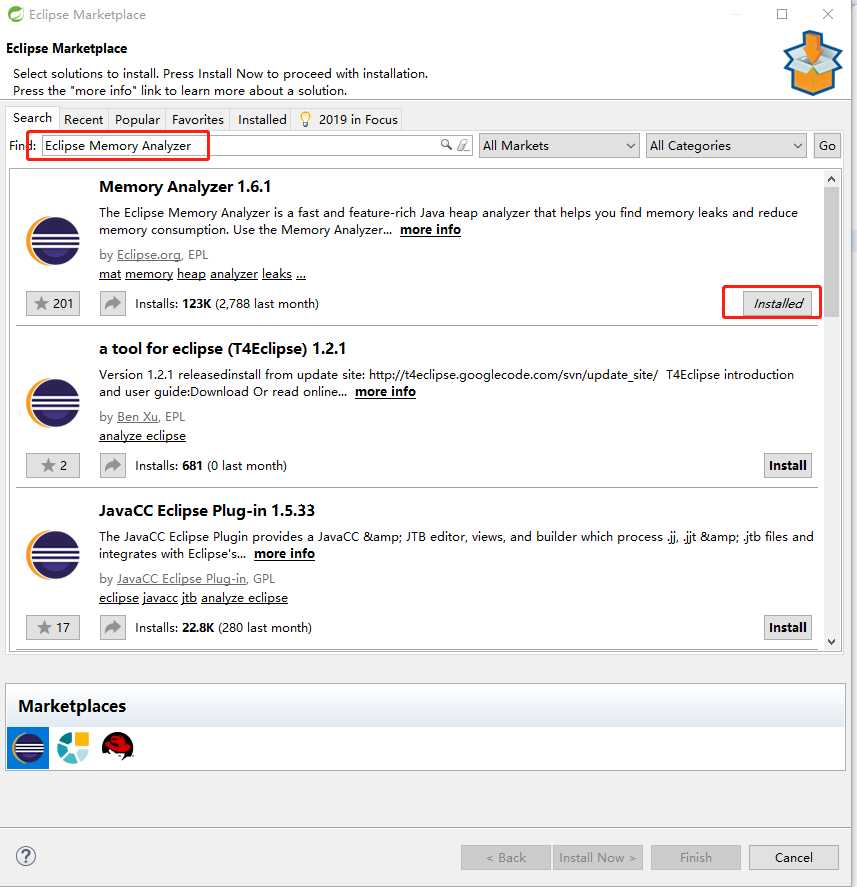This screenshot has width=857, height=887.
Task: Click 'analyze eclipse' tag under T4Eclipse
Action: click(x=142, y=436)
